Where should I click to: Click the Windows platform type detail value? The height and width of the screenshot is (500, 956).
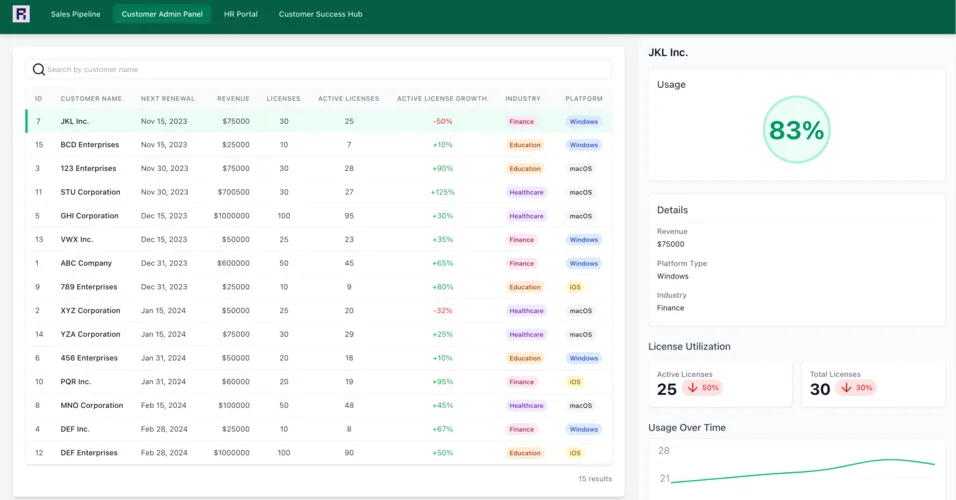coord(672,276)
